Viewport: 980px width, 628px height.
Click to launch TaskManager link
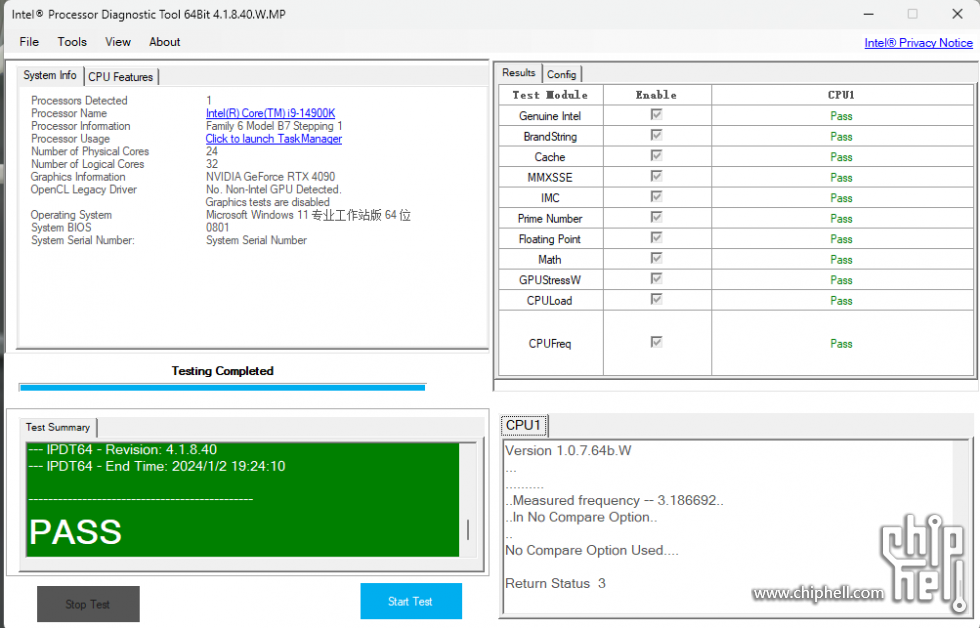(274, 139)
